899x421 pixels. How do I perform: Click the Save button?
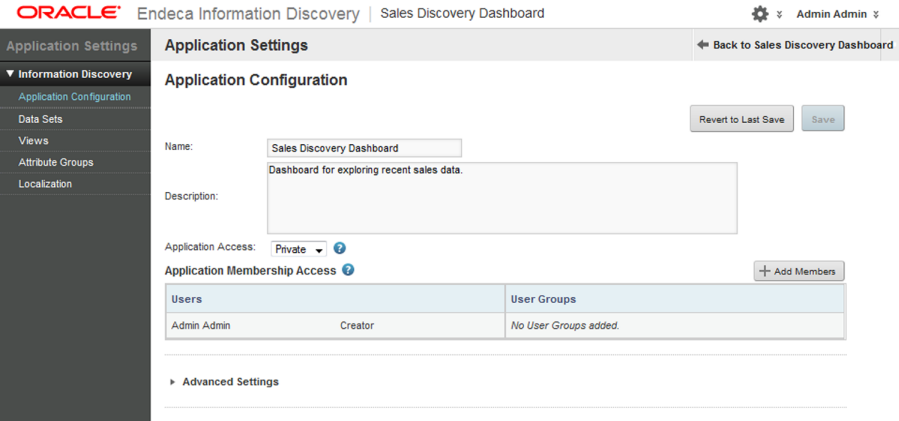823,120
